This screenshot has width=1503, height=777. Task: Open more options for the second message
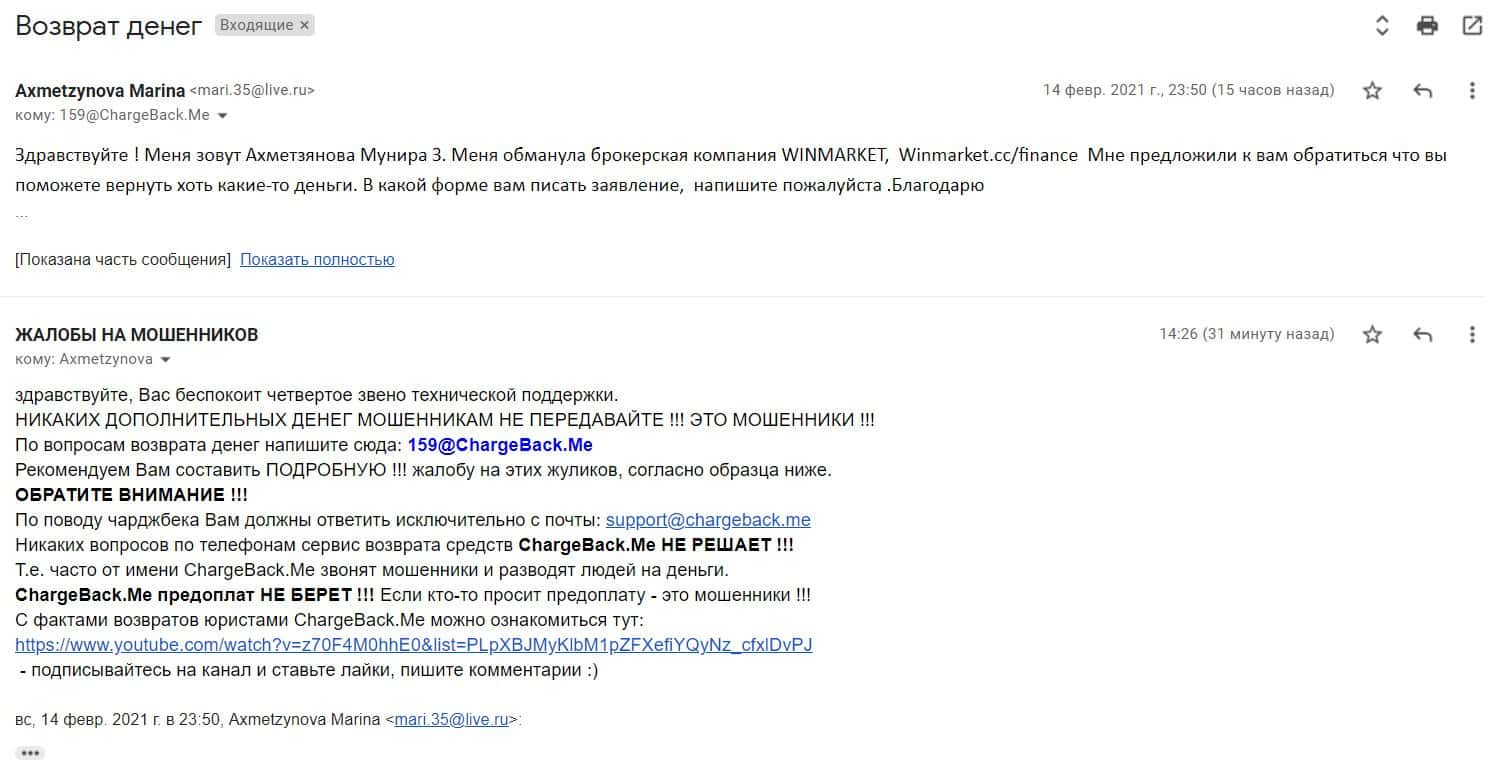[x=1472, y=335]
